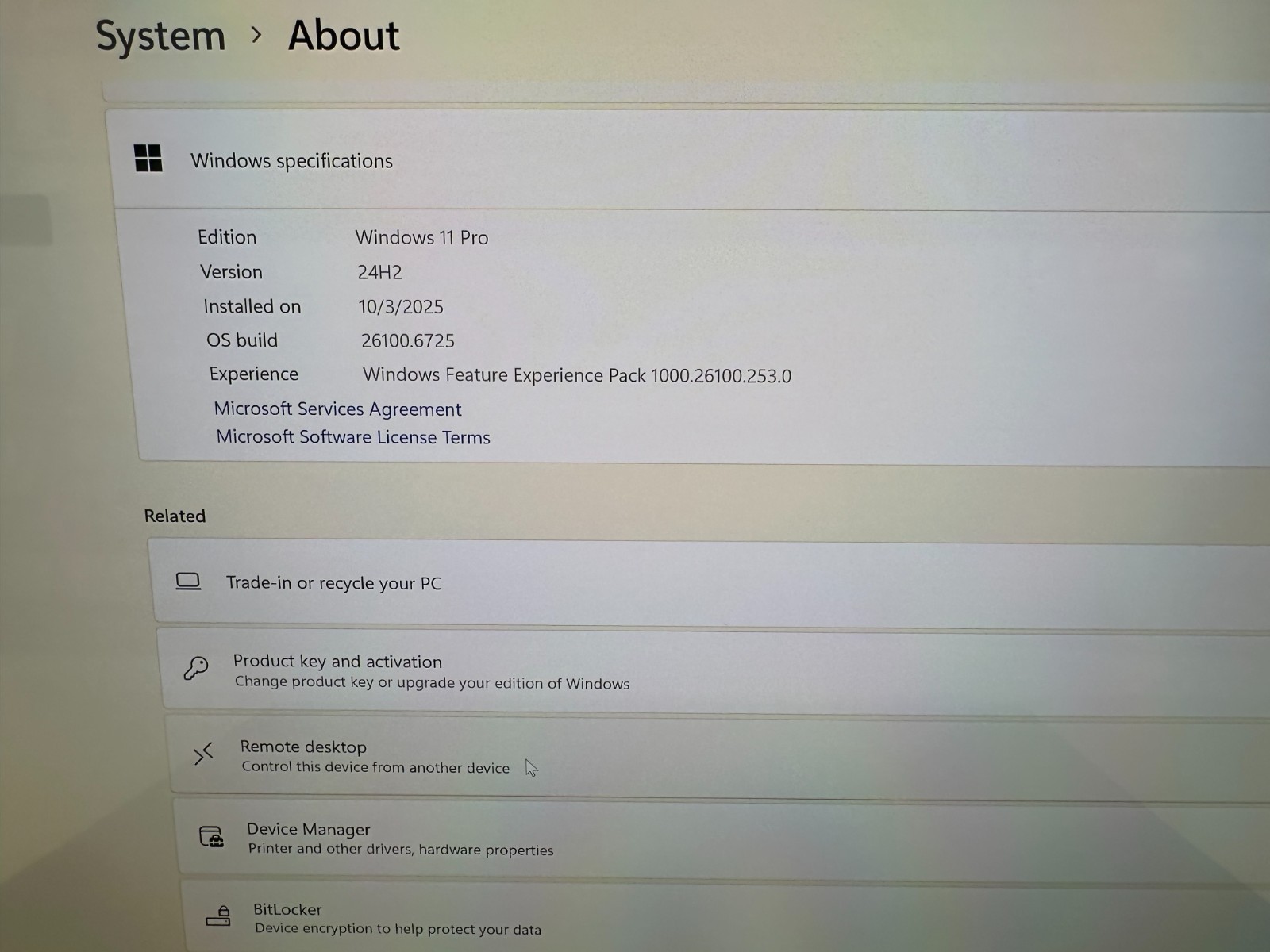Click the laptop icon beside Trade-in or recycle
This screenshot has width=1270, height=952.
188,582
